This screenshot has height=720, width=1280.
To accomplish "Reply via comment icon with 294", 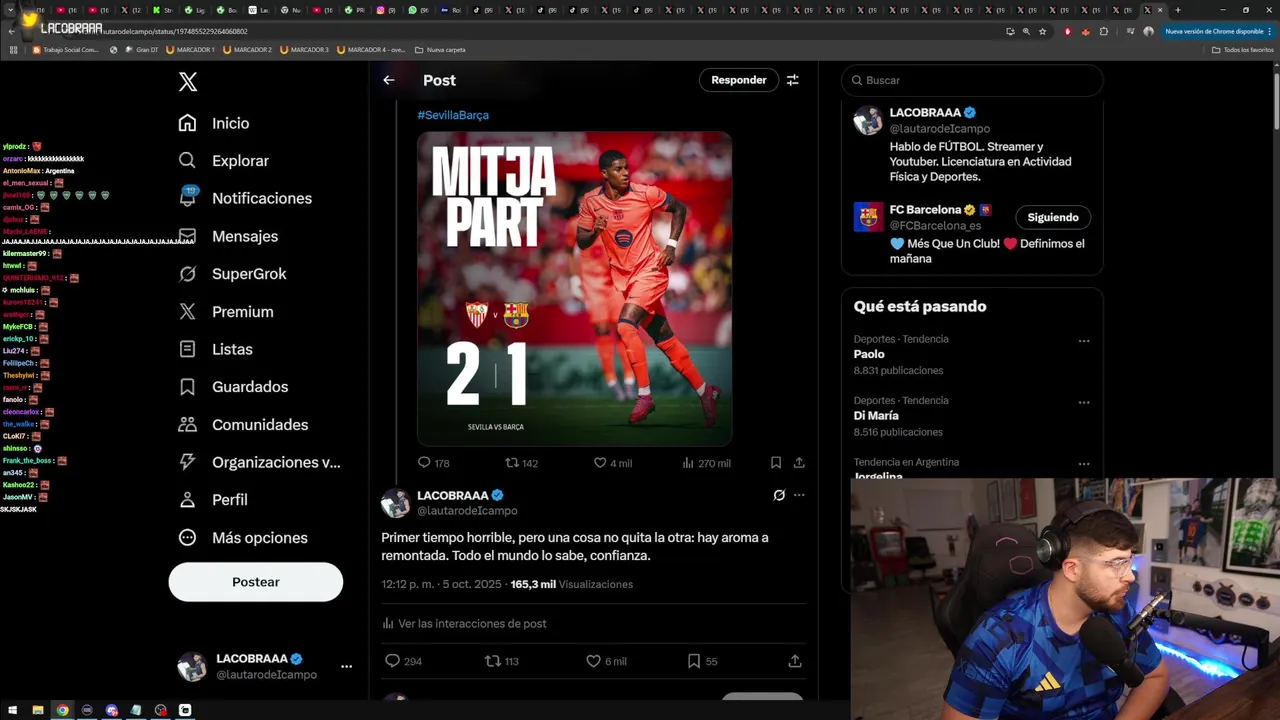I will click(x=392, y=661).
